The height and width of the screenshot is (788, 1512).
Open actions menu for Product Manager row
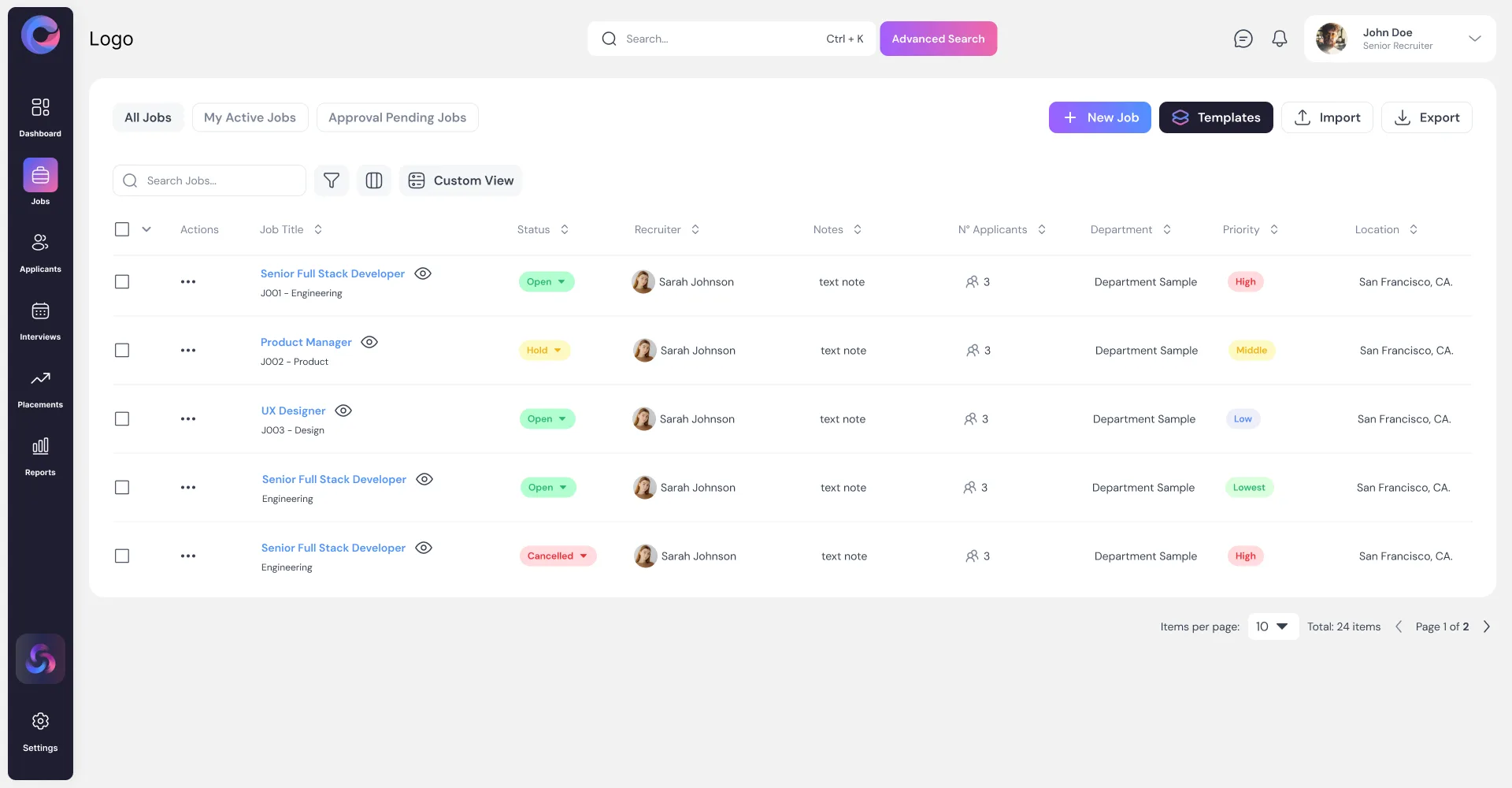(188, 350)
